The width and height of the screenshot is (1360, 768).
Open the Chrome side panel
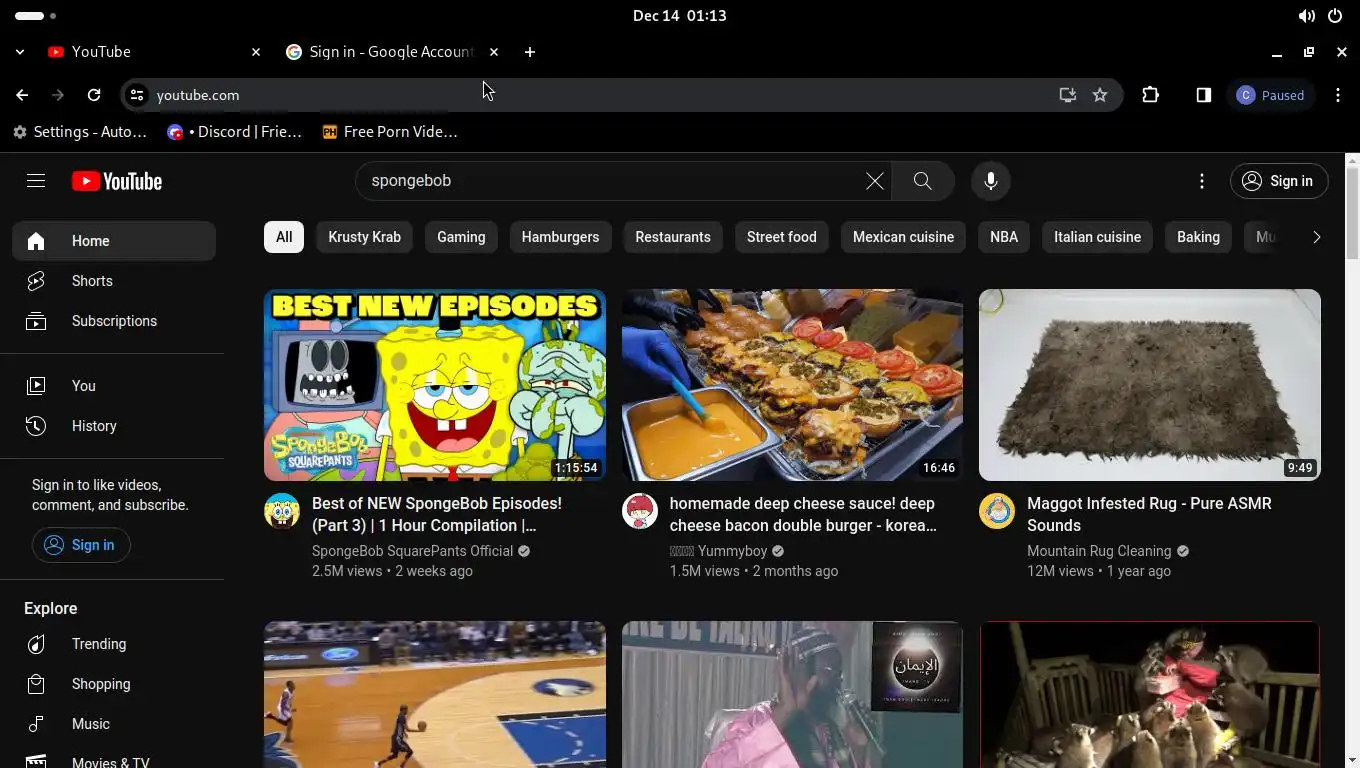[x=1204, y=95]
